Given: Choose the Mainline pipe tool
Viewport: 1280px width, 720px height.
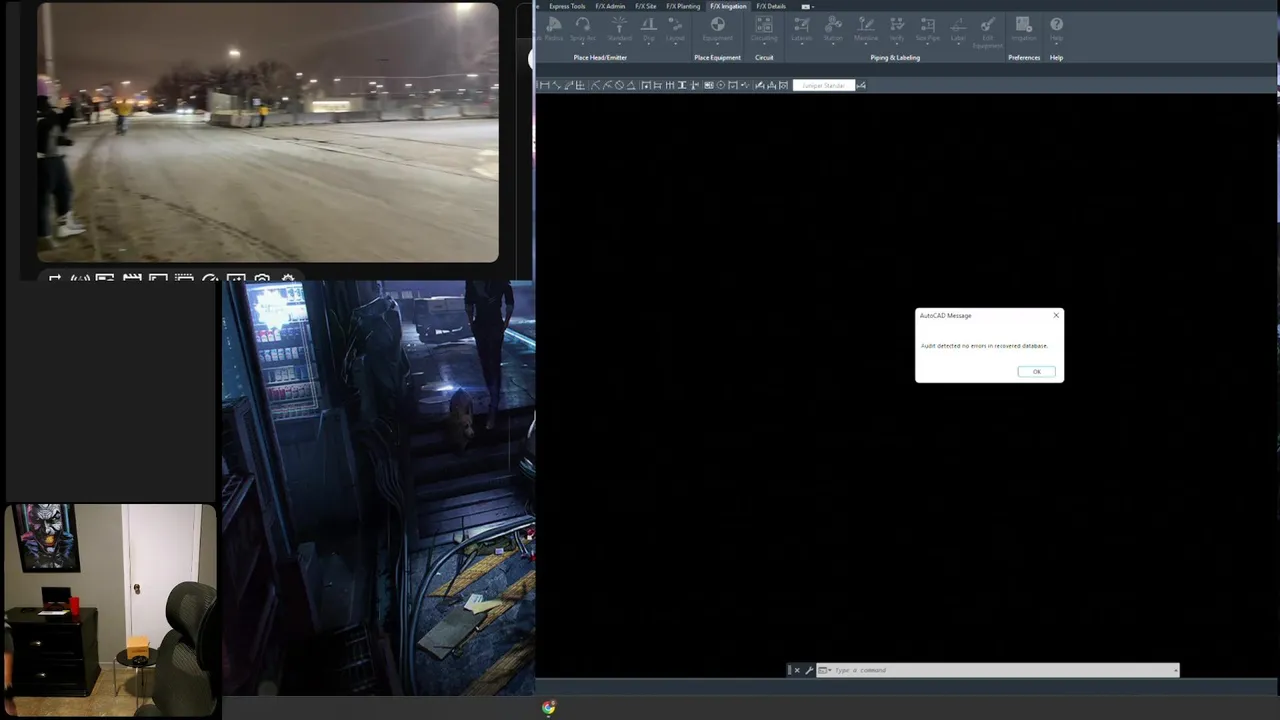Looking at the screenshot, I should 866,29.
